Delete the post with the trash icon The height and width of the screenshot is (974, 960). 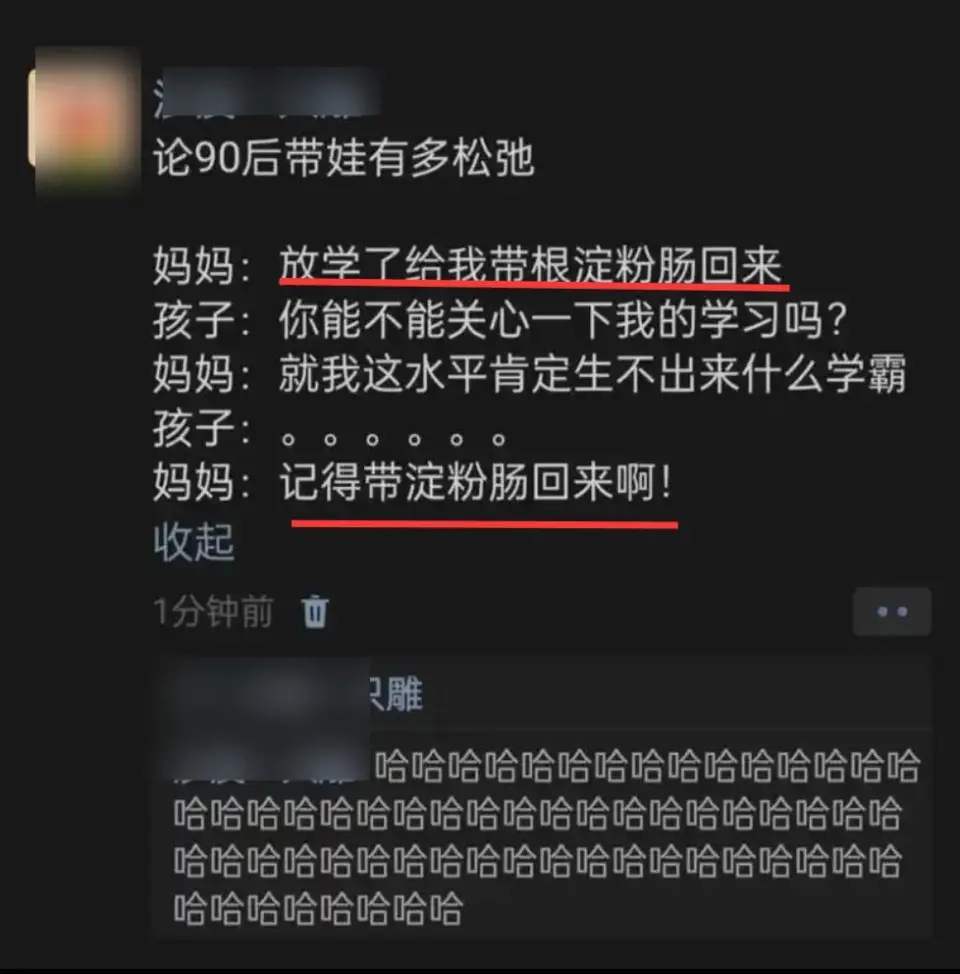(314, 612)
